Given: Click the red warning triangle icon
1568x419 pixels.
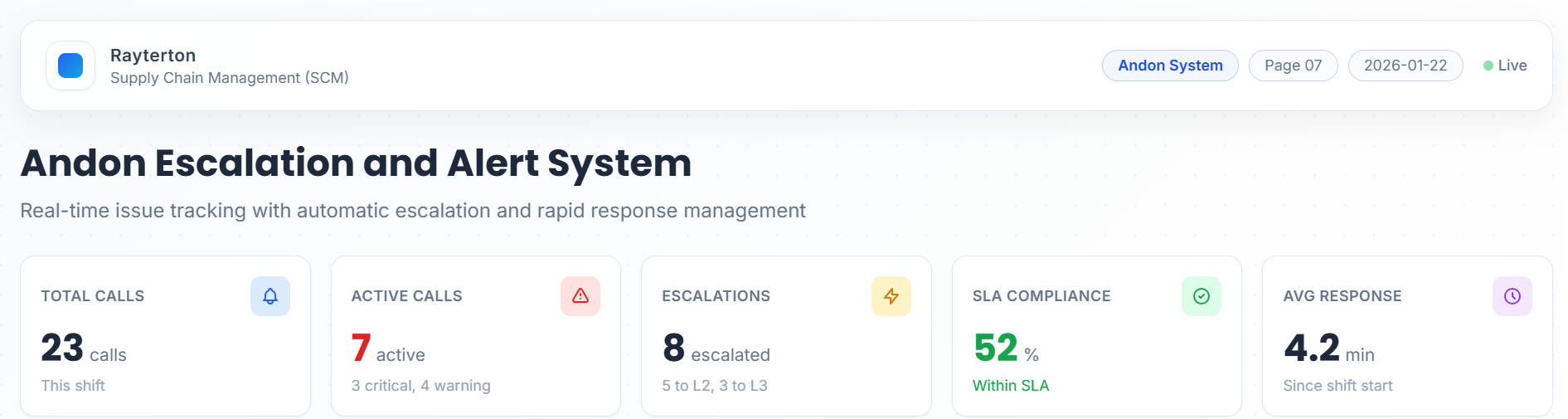Looking at the screenshot, I should tap(580, 296).
